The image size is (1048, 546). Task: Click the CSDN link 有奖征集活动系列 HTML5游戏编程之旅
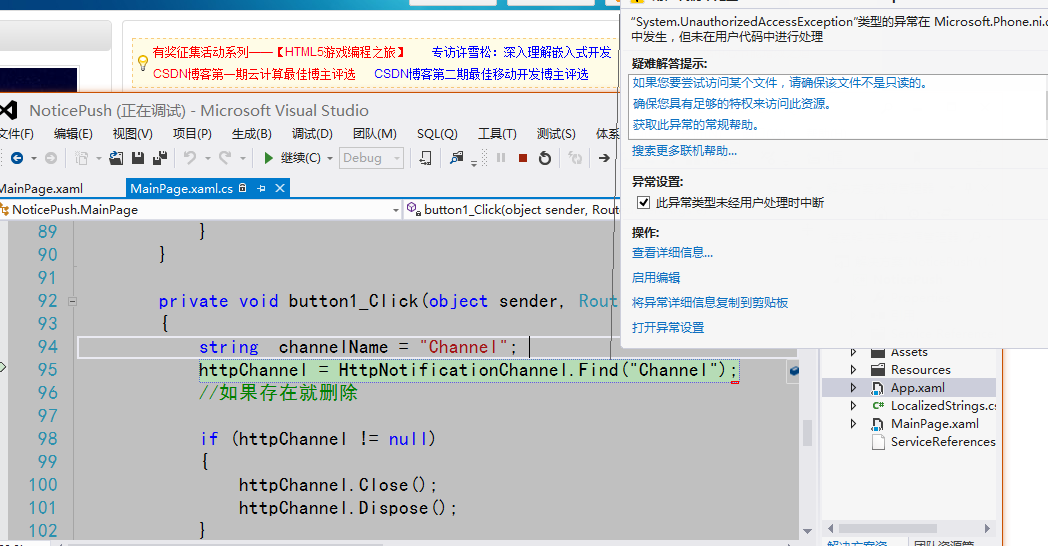[x=279, y=52]
